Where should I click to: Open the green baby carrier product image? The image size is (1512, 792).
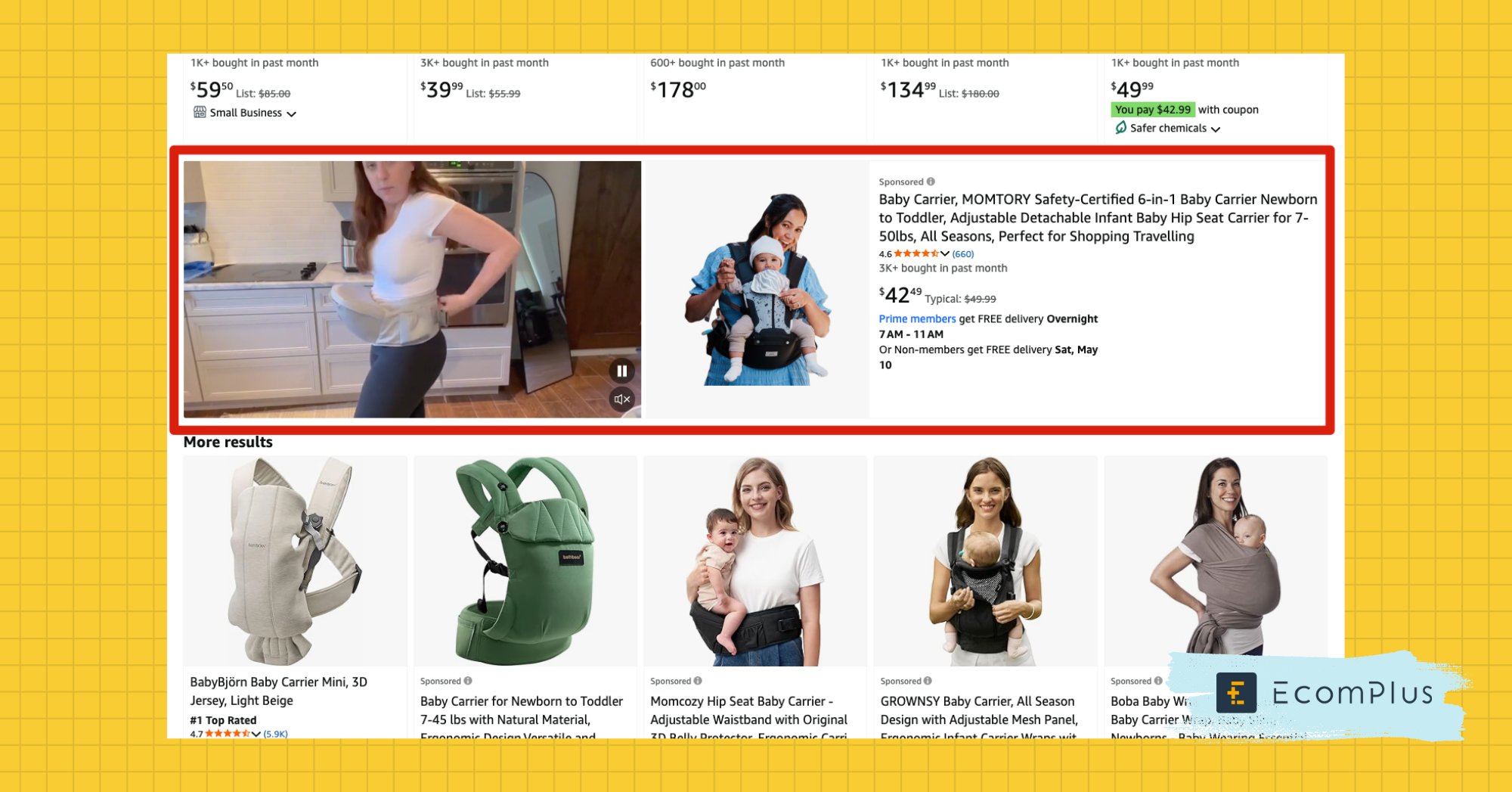(x=525, y=561)
